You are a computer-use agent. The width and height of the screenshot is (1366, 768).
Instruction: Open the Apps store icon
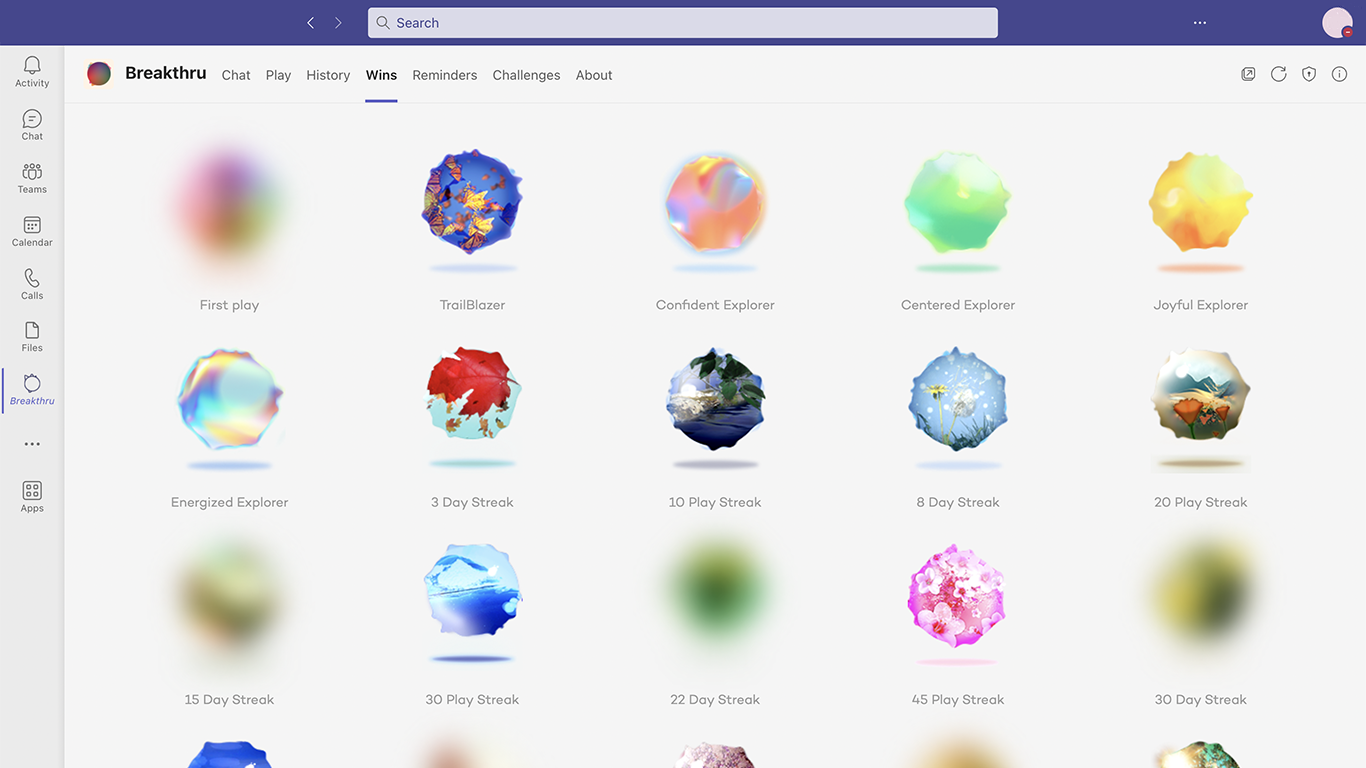[x=32, y=496]
